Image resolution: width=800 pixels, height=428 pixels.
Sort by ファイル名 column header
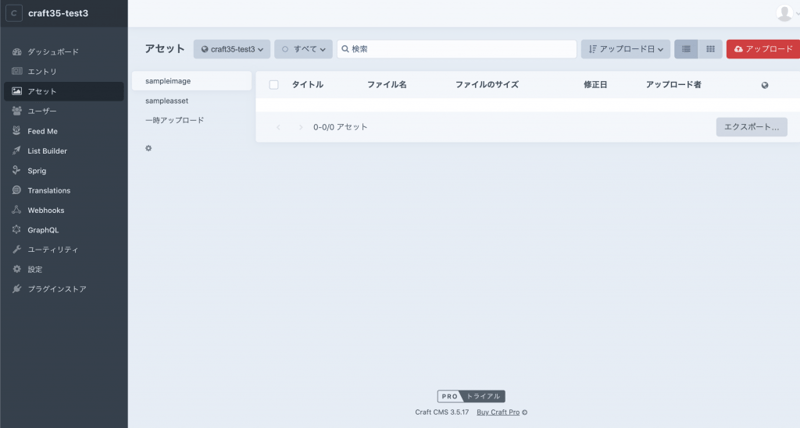tap(387, 85)
